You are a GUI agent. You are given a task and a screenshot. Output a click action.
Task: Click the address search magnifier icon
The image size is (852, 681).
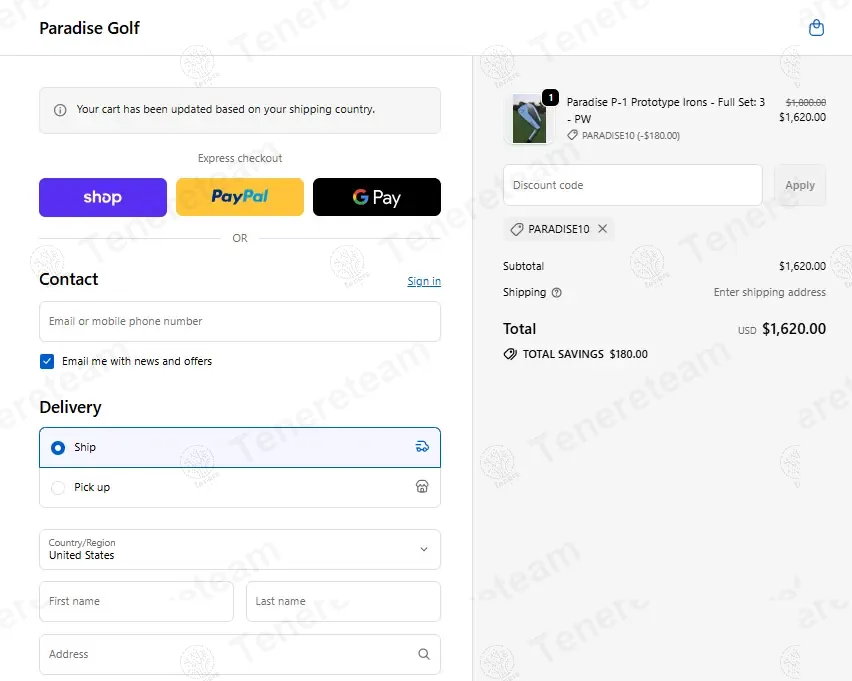(x=424, y=654)
